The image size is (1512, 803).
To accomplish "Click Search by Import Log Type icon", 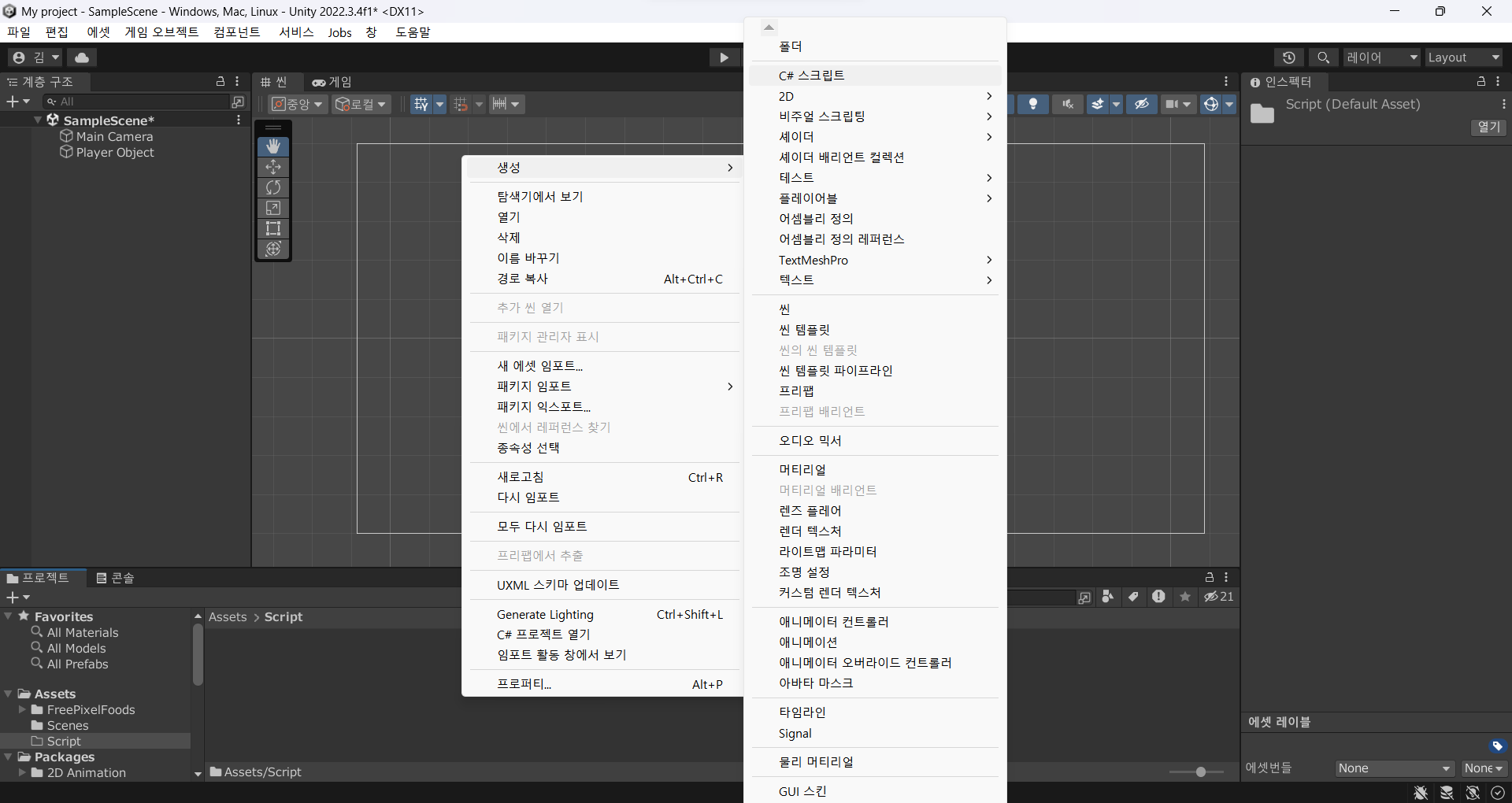I will tap(1158, 597).
